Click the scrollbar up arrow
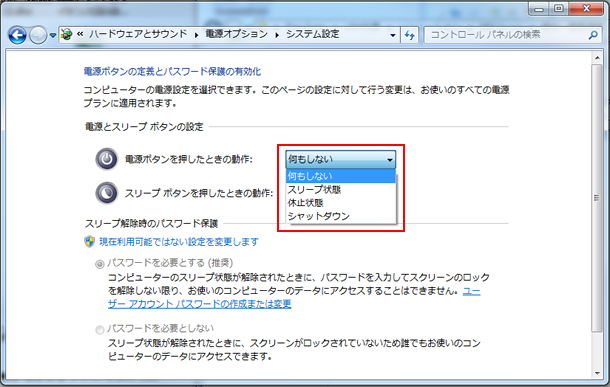Viewport: 610px width, 387px height. [x=597, y=58]
